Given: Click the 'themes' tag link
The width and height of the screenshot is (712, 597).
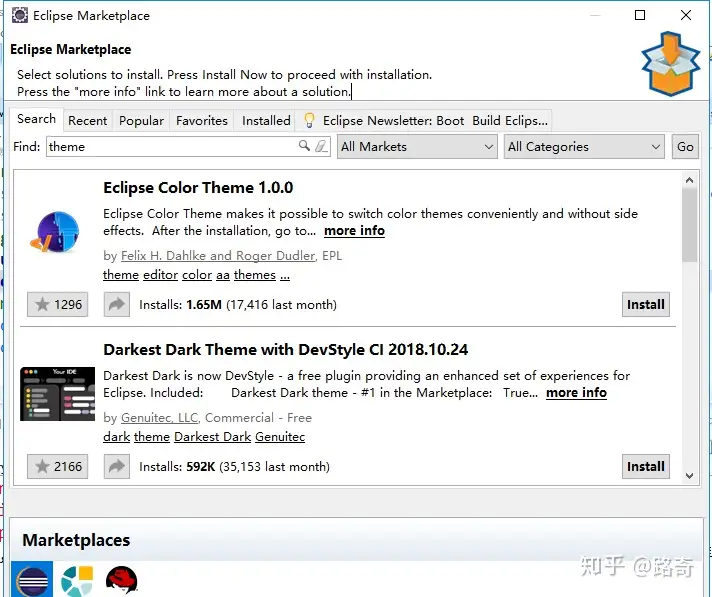Looking at the screenshot, I should click(x=255, y=275).
